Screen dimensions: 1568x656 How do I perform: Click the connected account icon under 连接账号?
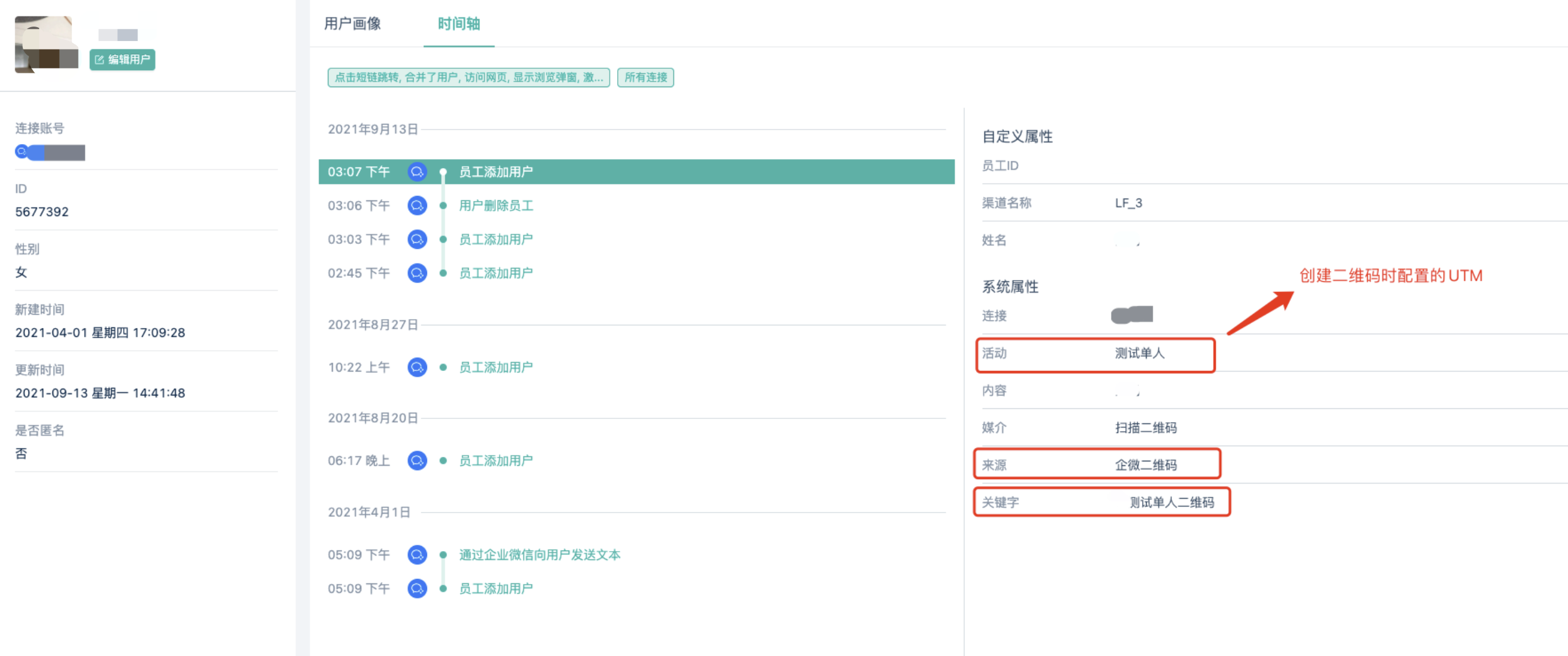22,152
